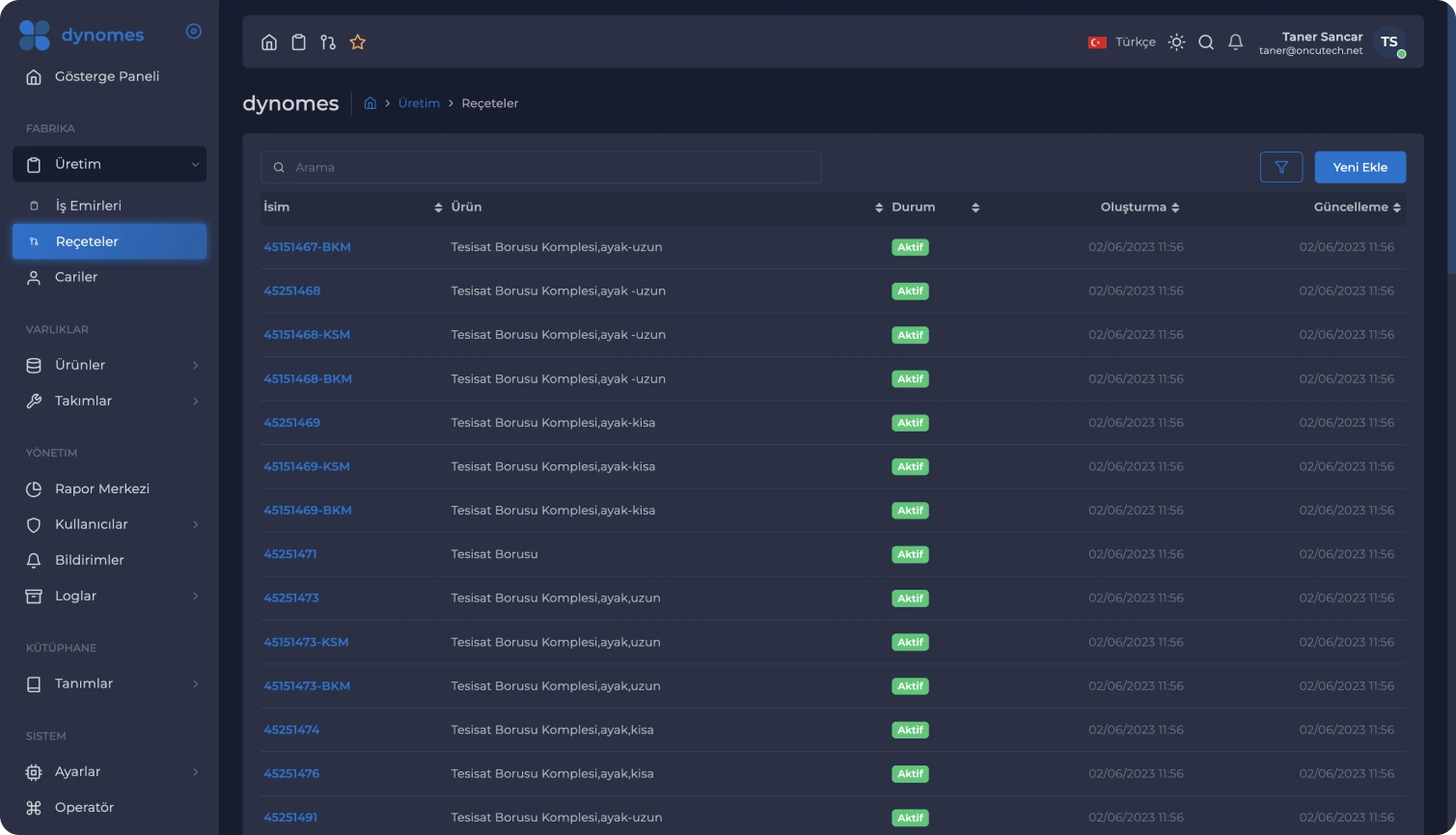Open Gösterge Paneli from sidebar
1456x835 pixels.
coord(109,76)
